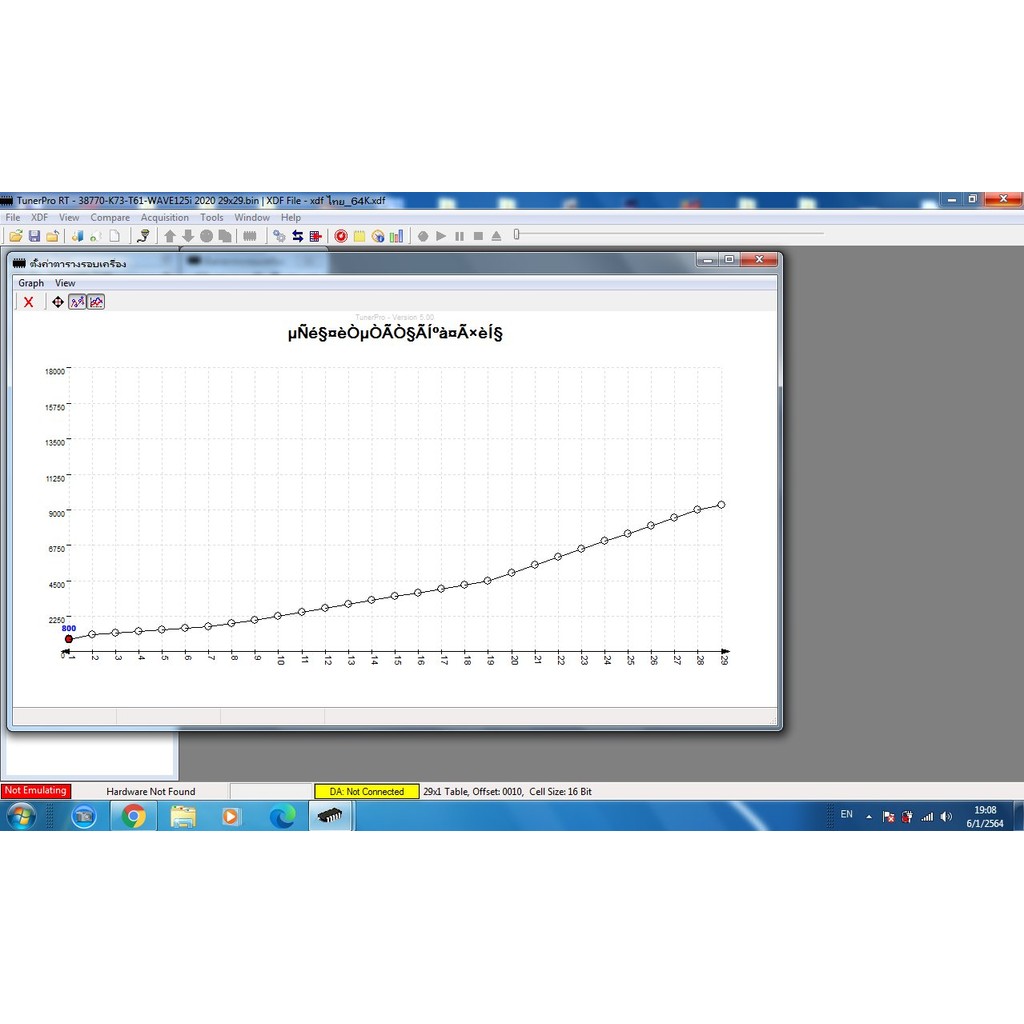Click the yellow DA: Not Connected indicator
Image resolution: width=1024 pixels, height=1024 pixels.
pos(367,791)
